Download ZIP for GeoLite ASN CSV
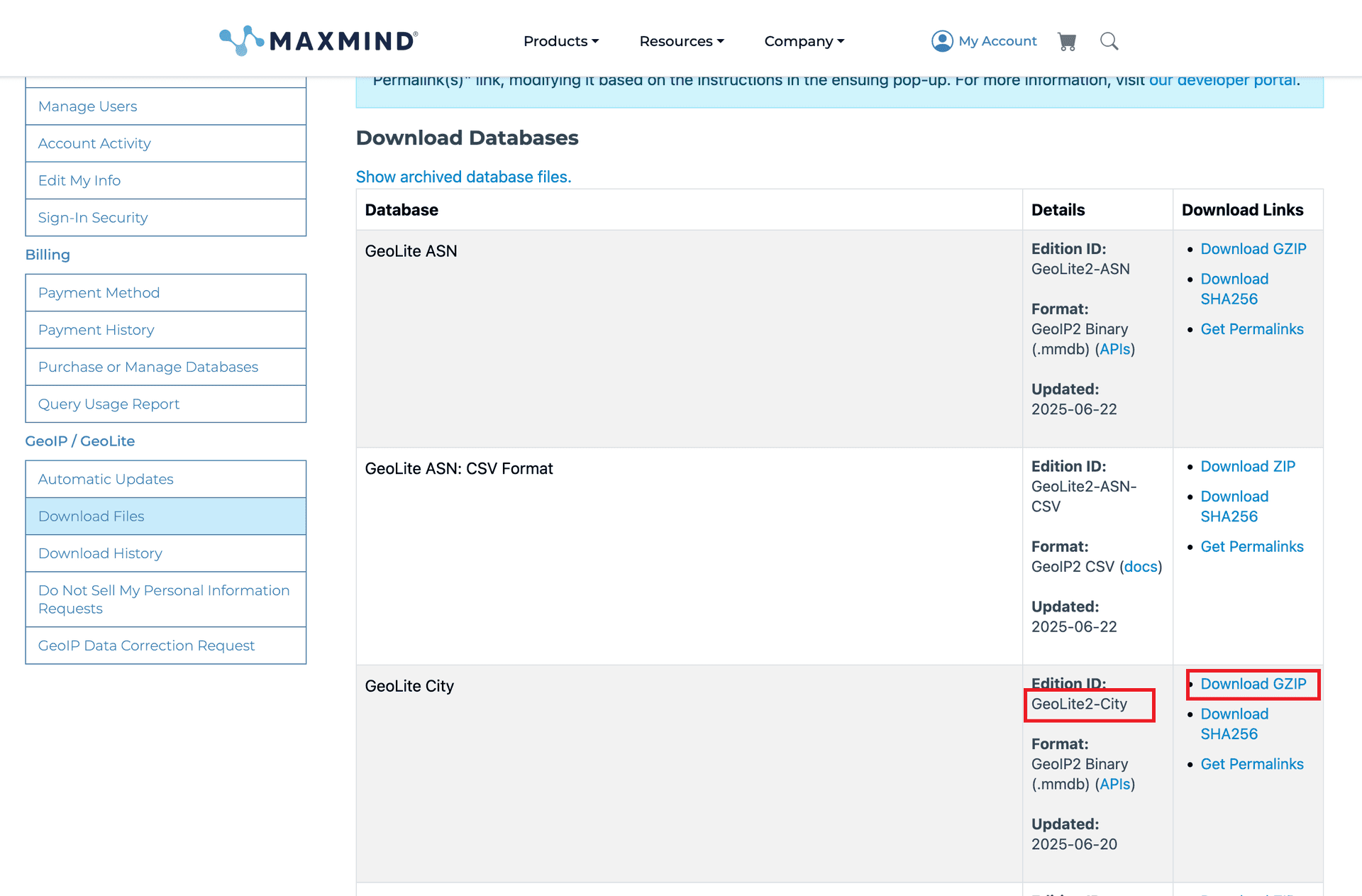 (1247, 466)
